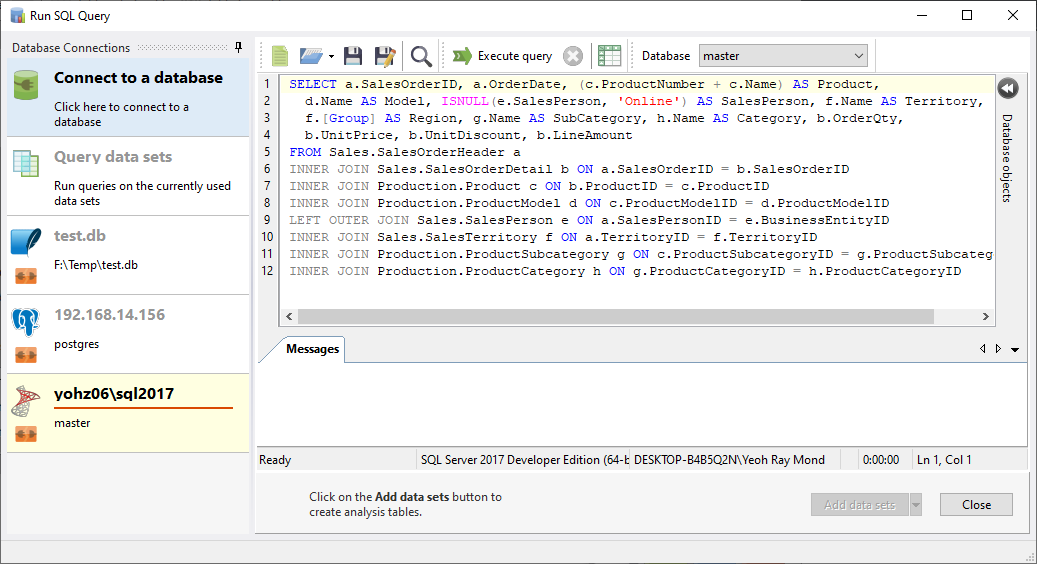Switch to the Messages tab
The height and width of the screenshot is (564, 1037).
point(313,349)
